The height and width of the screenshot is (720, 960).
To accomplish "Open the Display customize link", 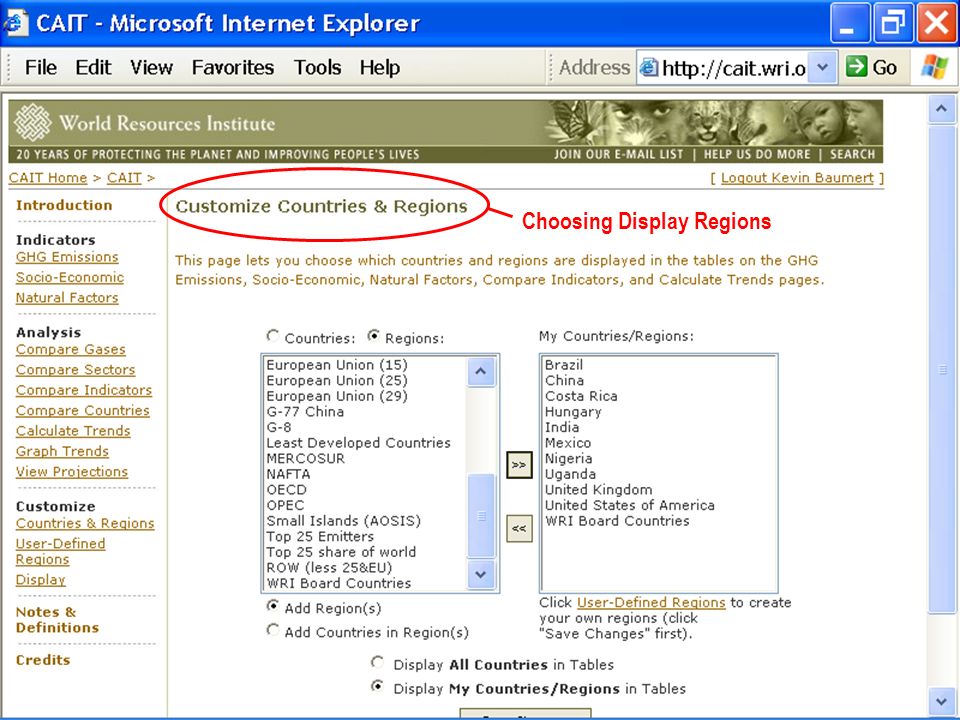I will [x=40, y=579].
